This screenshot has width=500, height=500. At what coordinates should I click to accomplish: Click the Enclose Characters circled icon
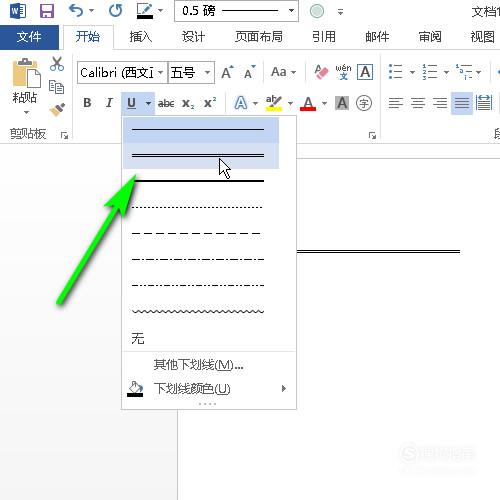click(x=364, y=103)
